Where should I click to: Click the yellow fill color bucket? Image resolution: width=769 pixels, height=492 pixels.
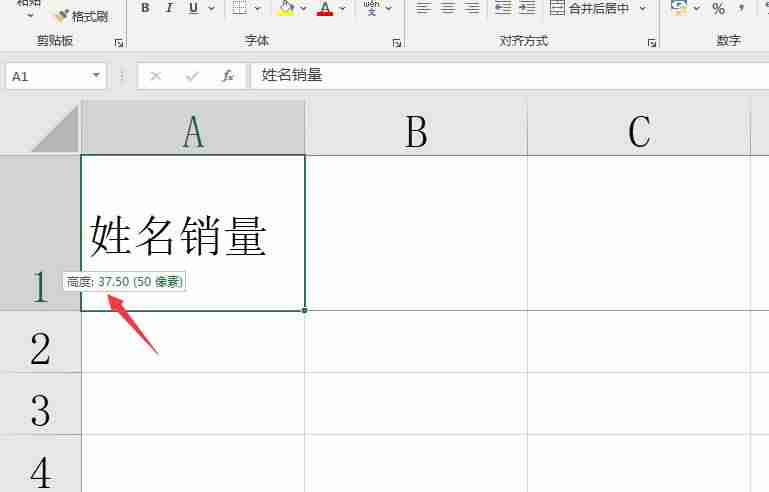coord(286,8)
